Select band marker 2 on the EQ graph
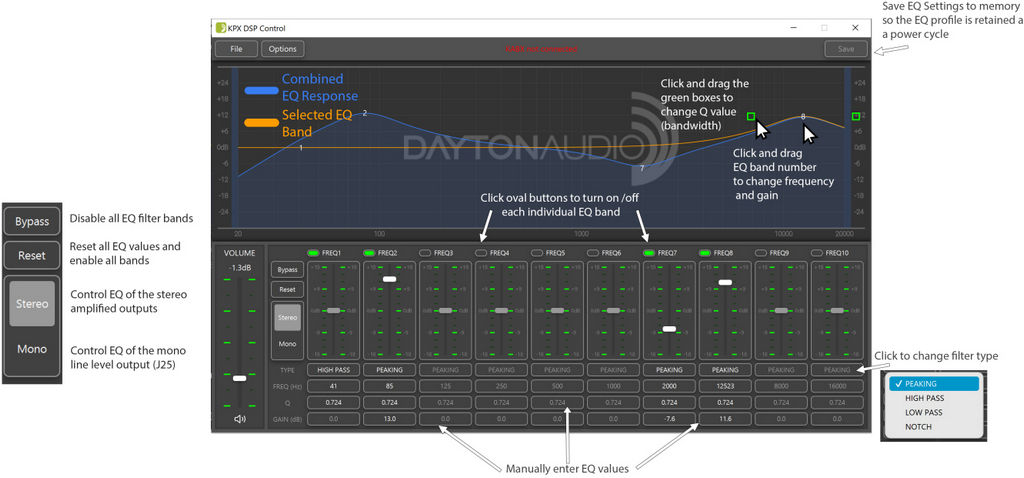The width and height of the screenshot is (1024, 478). (x=364, y=114)
